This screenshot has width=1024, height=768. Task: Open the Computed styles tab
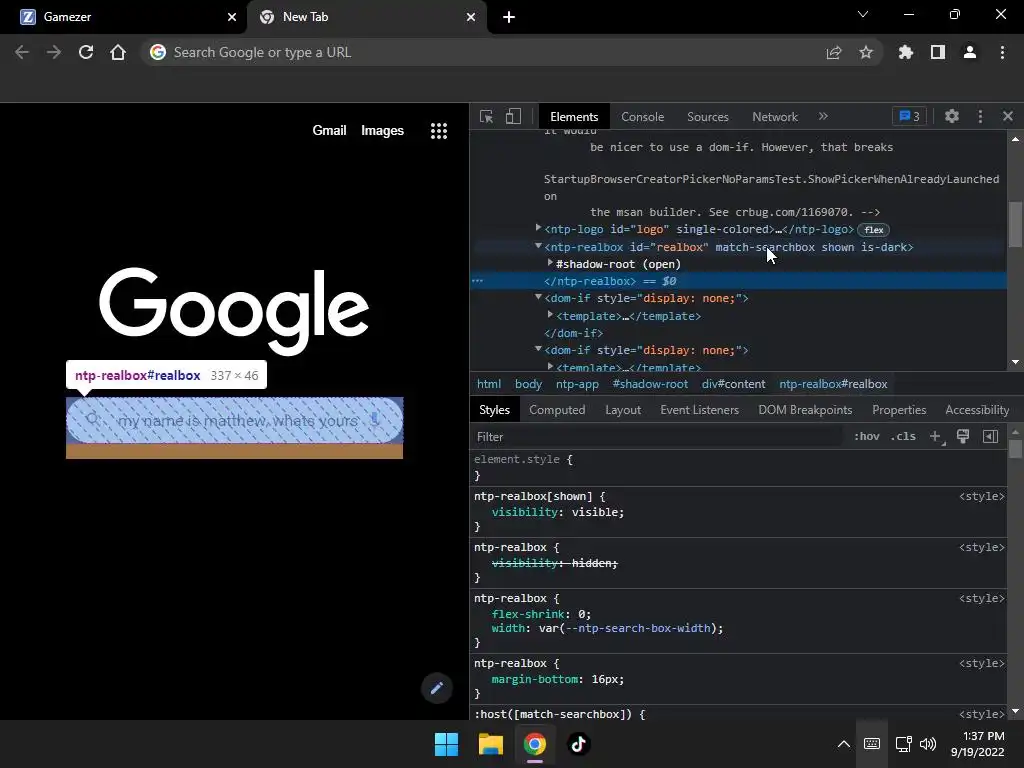(557, 409)
